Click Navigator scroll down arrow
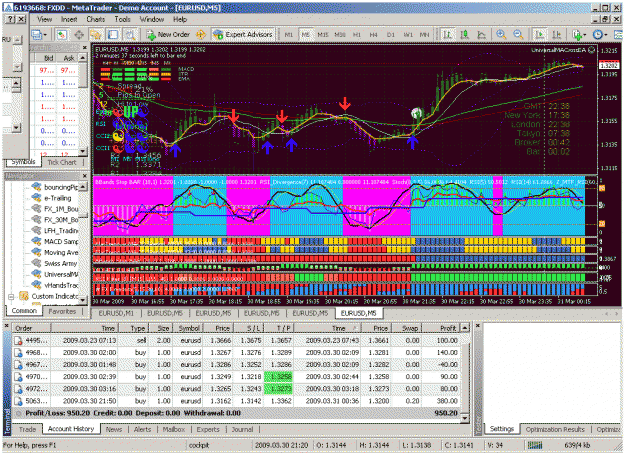This screenshot has height=453, width=625. [83, 299]
